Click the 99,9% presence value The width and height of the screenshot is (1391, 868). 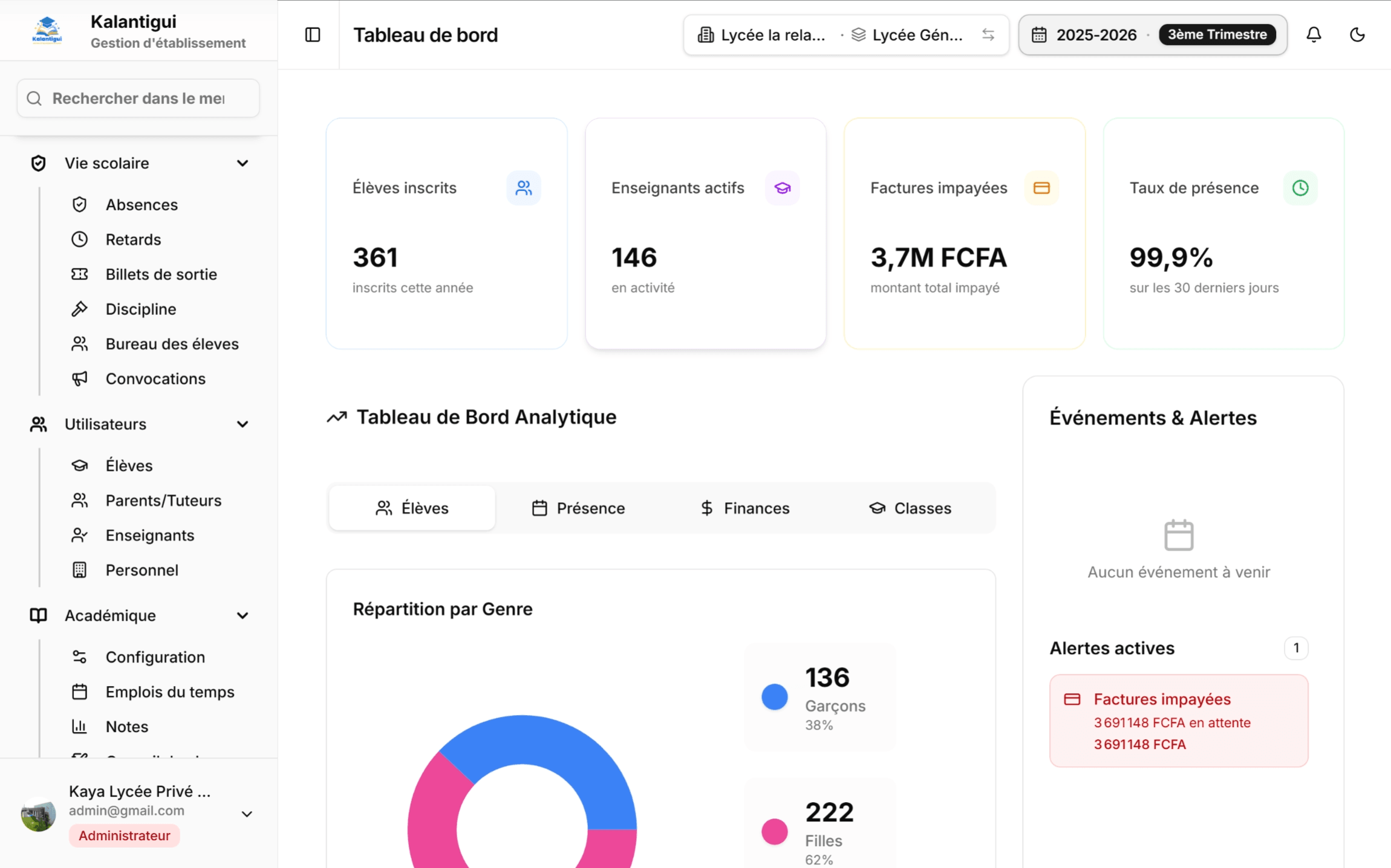pyautogui.click(x=1171, y=257)
